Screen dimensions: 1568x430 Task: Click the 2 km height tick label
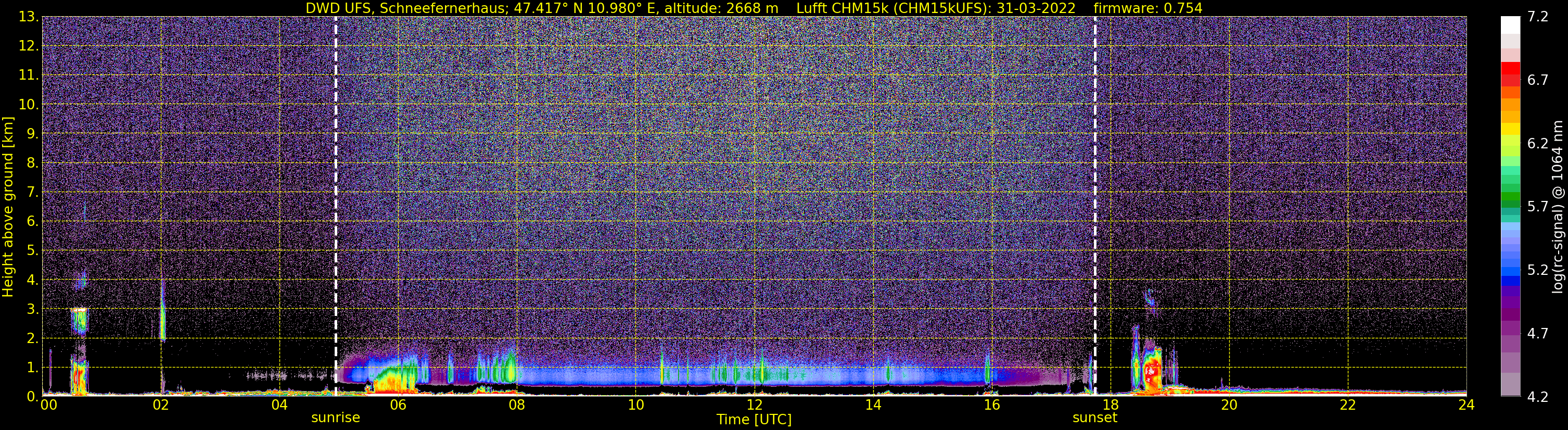point(32,339)
